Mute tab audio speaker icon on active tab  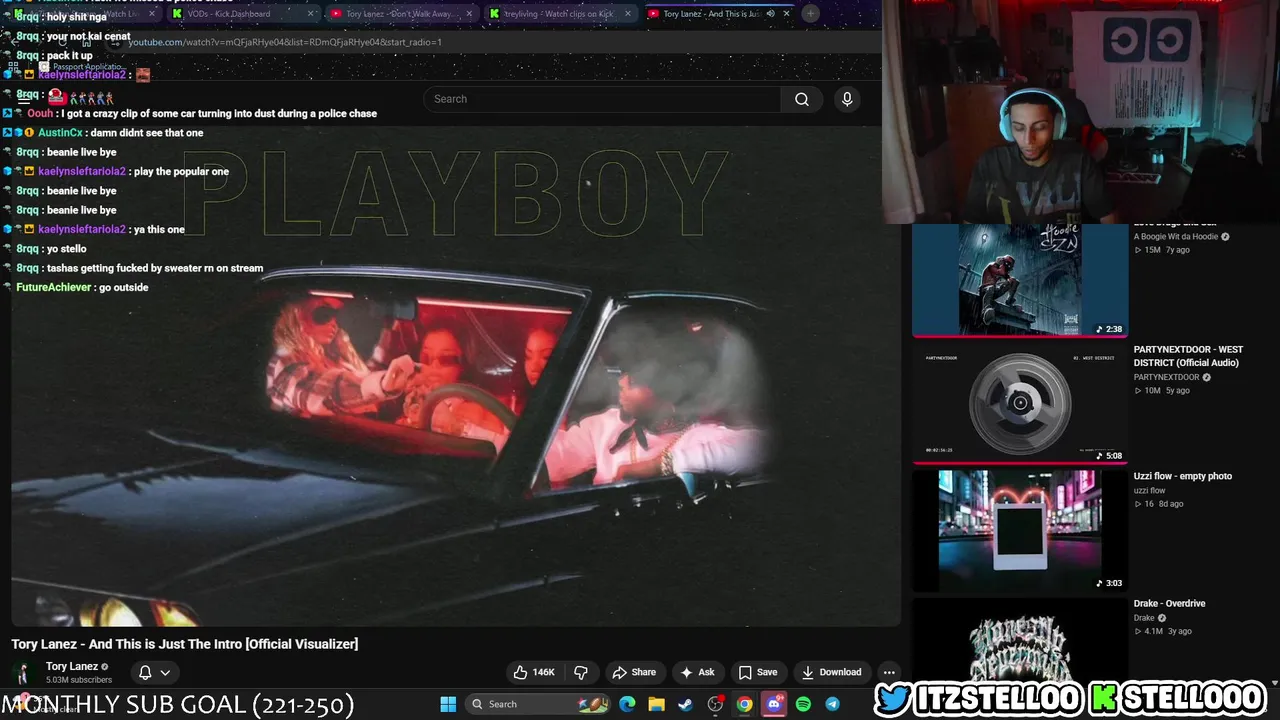tap(770, 14)
